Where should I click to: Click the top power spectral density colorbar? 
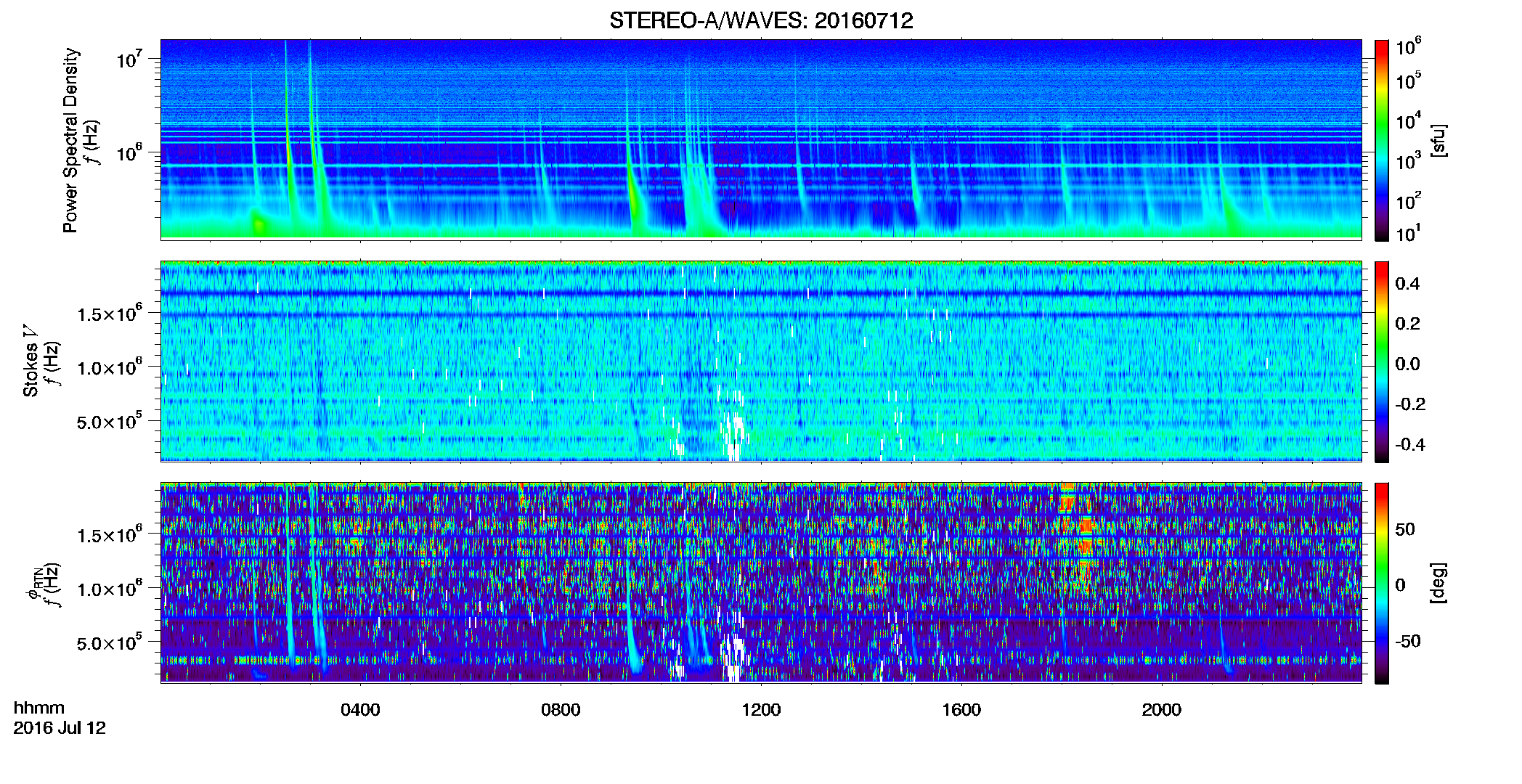pyautogui.click(x=1382, y=140)
